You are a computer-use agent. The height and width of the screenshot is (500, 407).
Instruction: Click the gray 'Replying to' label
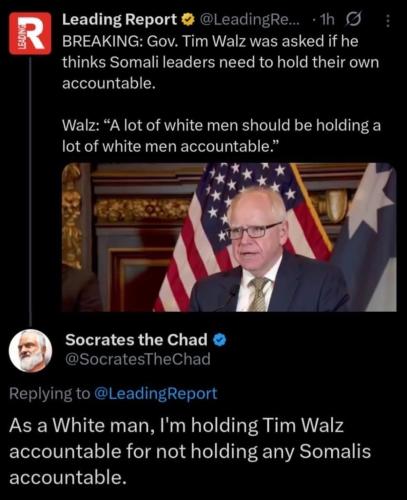coord(49,394)
